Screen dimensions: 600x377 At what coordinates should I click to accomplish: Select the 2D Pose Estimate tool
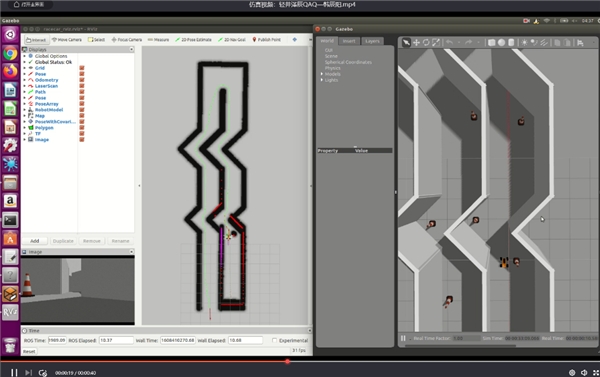(193, 40)
